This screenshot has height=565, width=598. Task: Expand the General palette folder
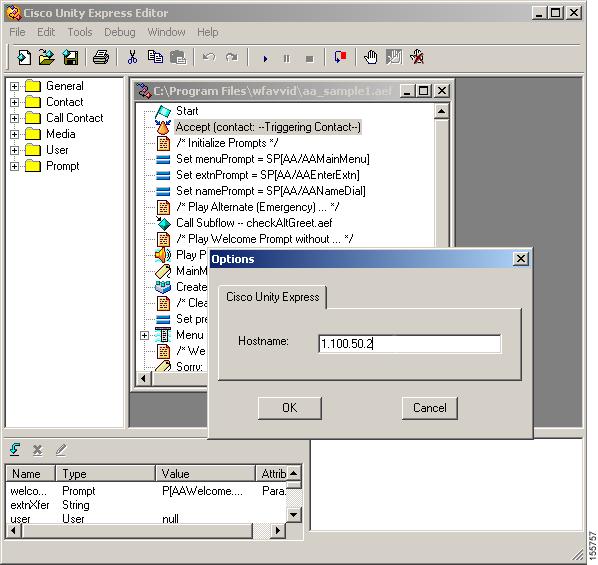[x=14, y=86]
